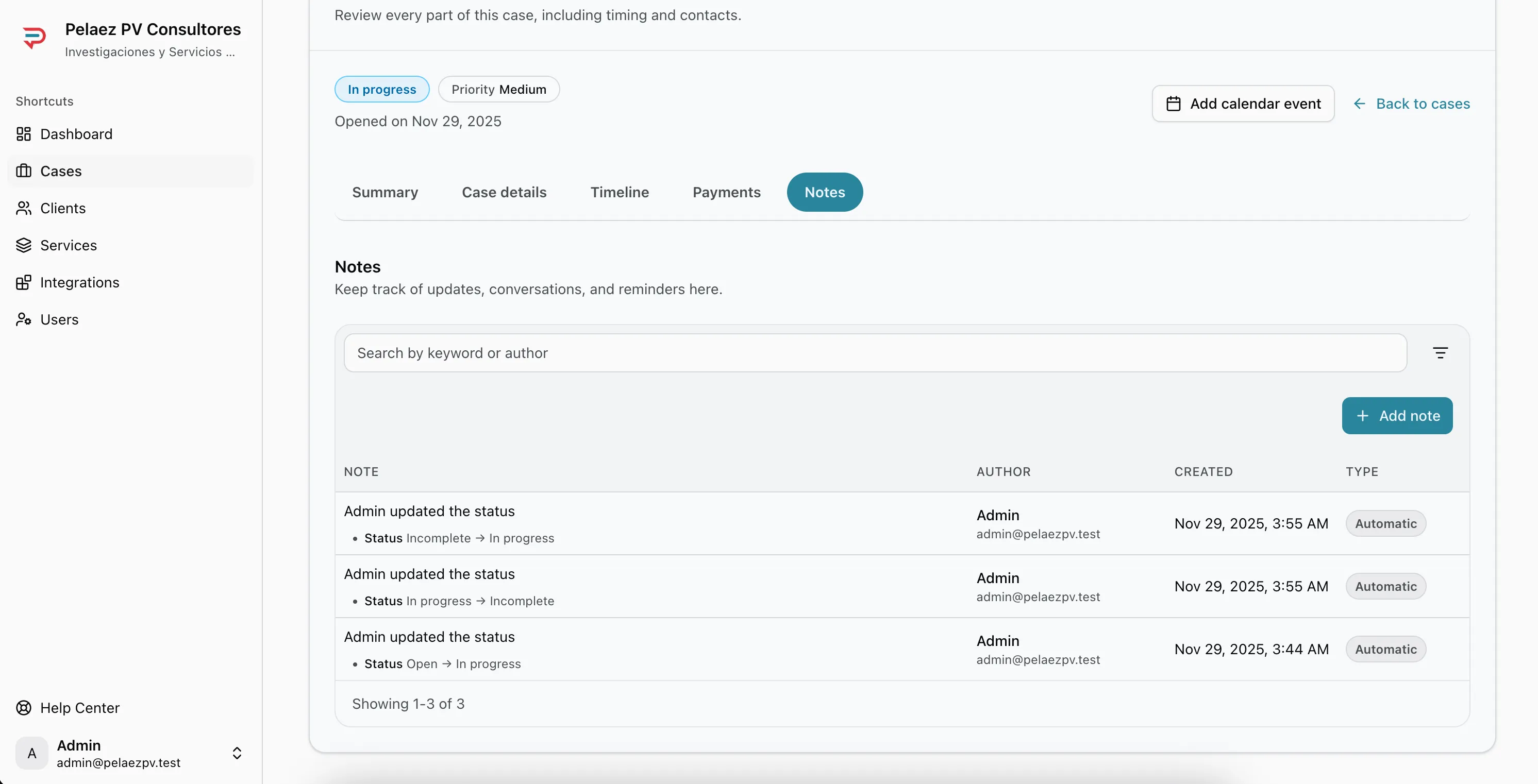The width and height of the screenshot is (1538, 784).
Task: Open the Case details tab
Action: pyautogui.click(x=504, y=192)
